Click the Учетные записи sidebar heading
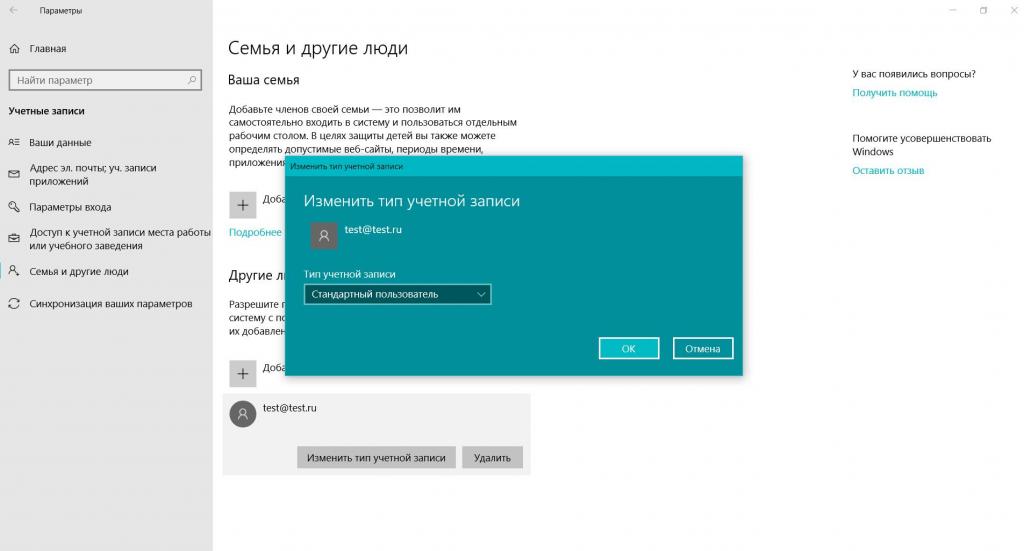Screen dimensions: 1024x551 (46, 111)
